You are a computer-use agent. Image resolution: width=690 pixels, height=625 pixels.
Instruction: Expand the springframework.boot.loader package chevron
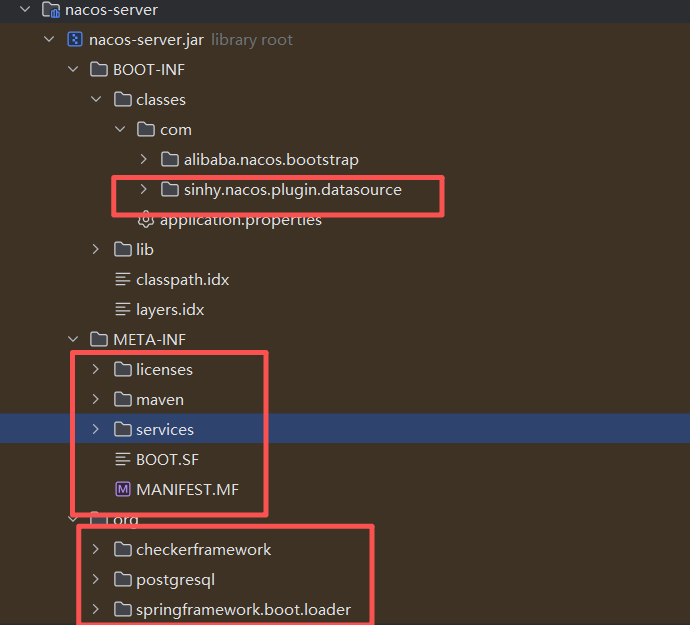tap(96, 609)
